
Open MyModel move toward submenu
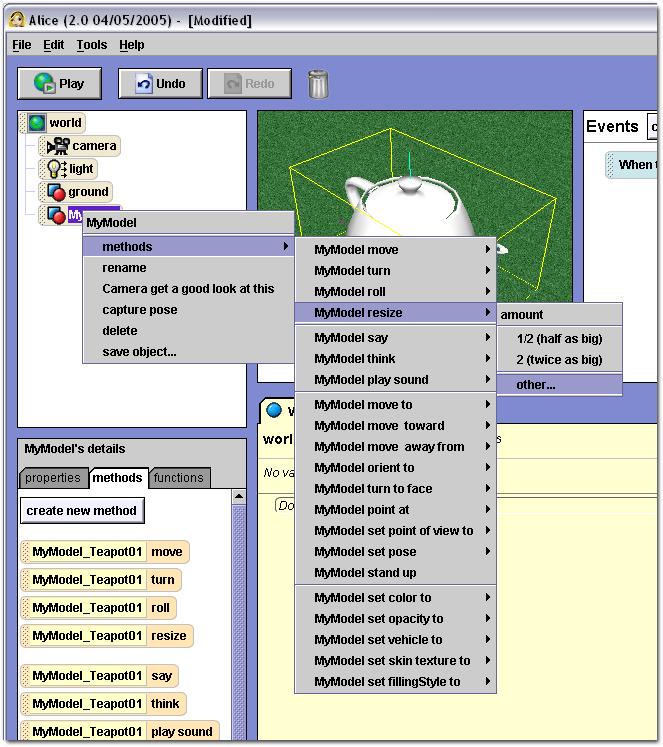click(x=395, y=426)
